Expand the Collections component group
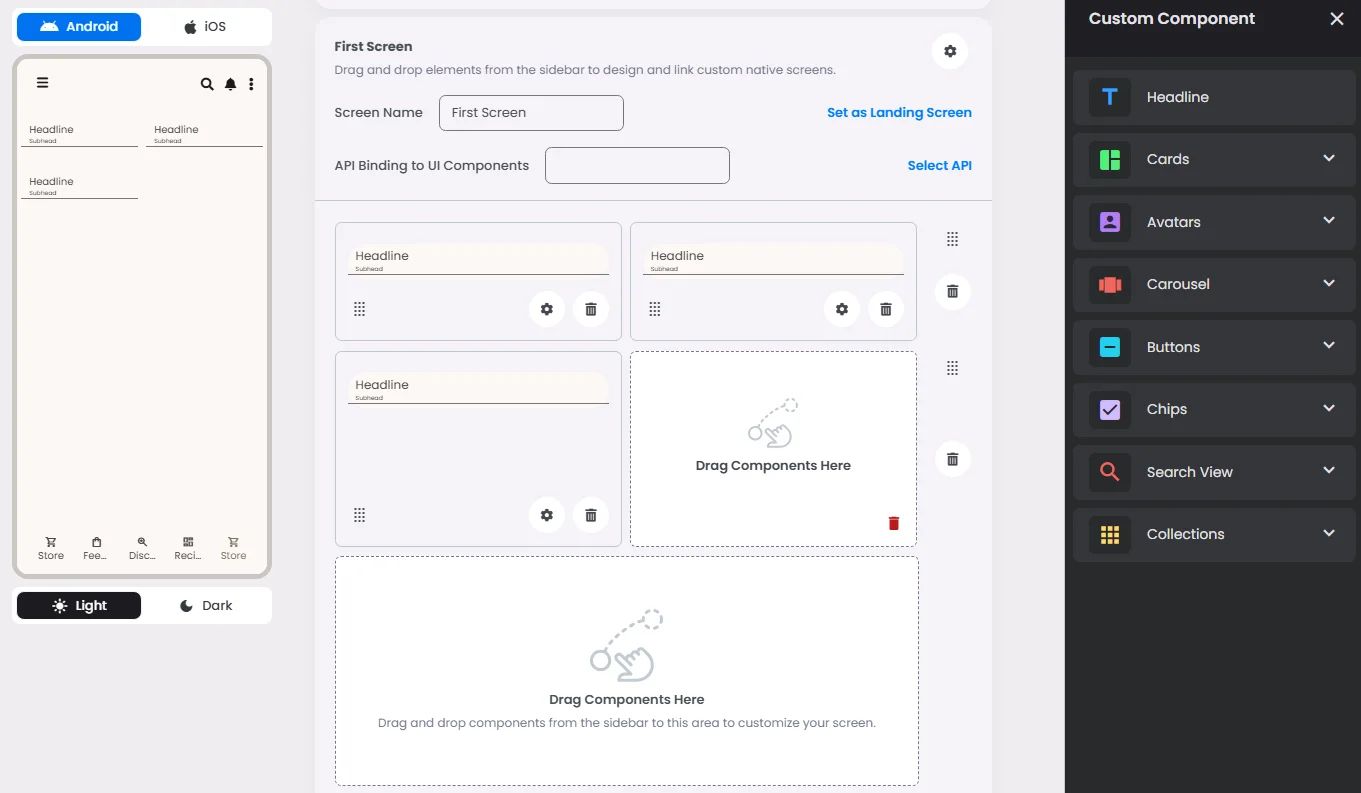 click(1214, 534)
